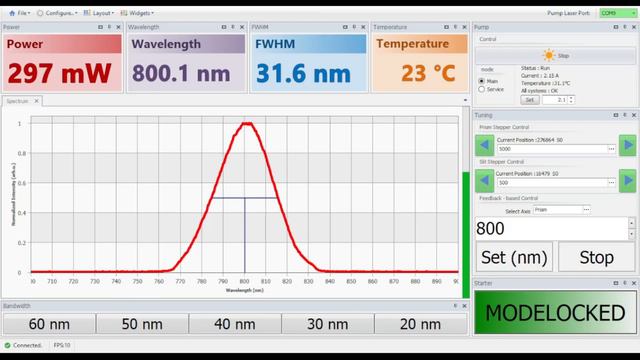
Task: Close the FWHM panel
Action: 363,27
